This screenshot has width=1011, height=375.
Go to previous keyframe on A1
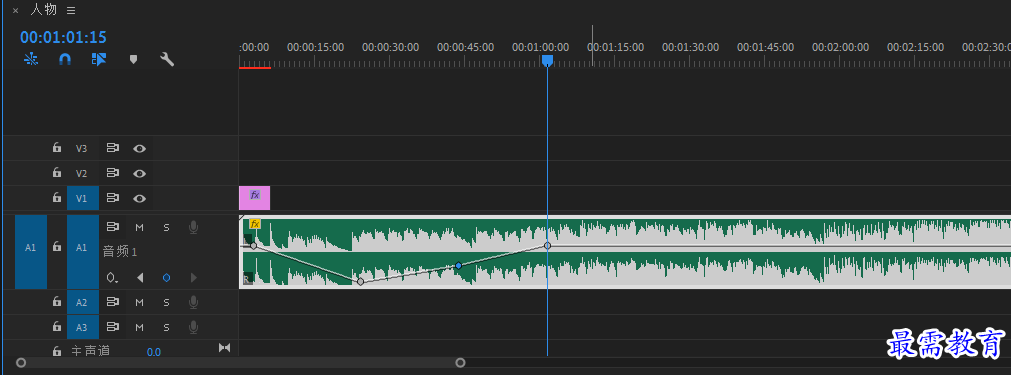coord(140,278)
